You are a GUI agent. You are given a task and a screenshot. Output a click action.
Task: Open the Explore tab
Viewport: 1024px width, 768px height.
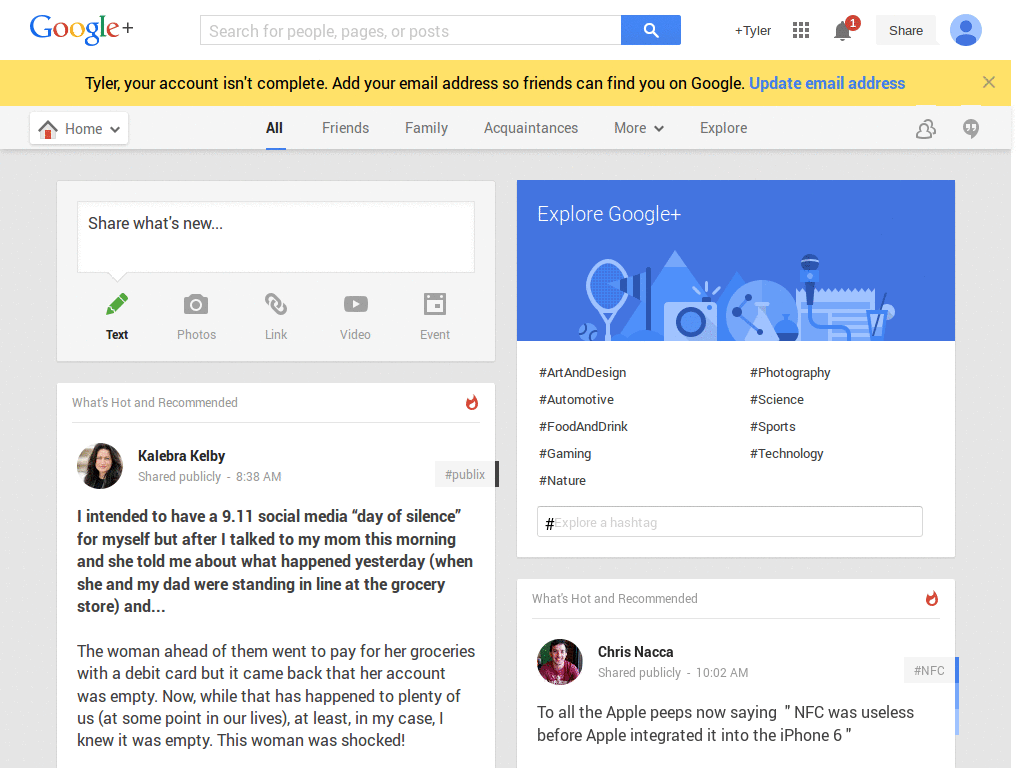coord(724,128)
